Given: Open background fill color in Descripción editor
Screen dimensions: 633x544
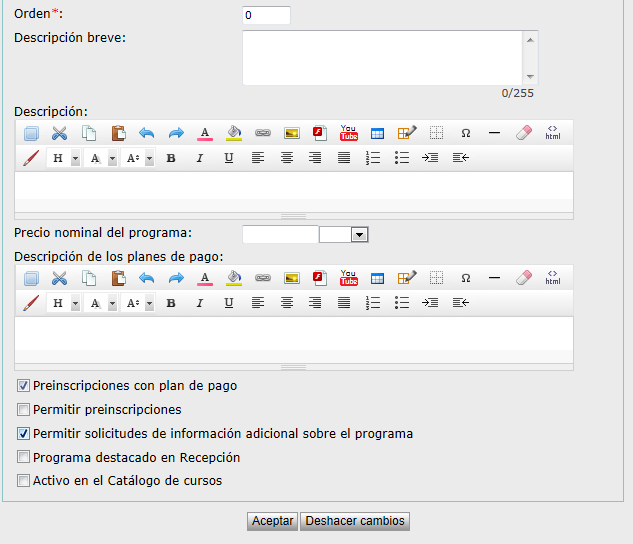Looking at the screenshot, I should click(234, 133).
